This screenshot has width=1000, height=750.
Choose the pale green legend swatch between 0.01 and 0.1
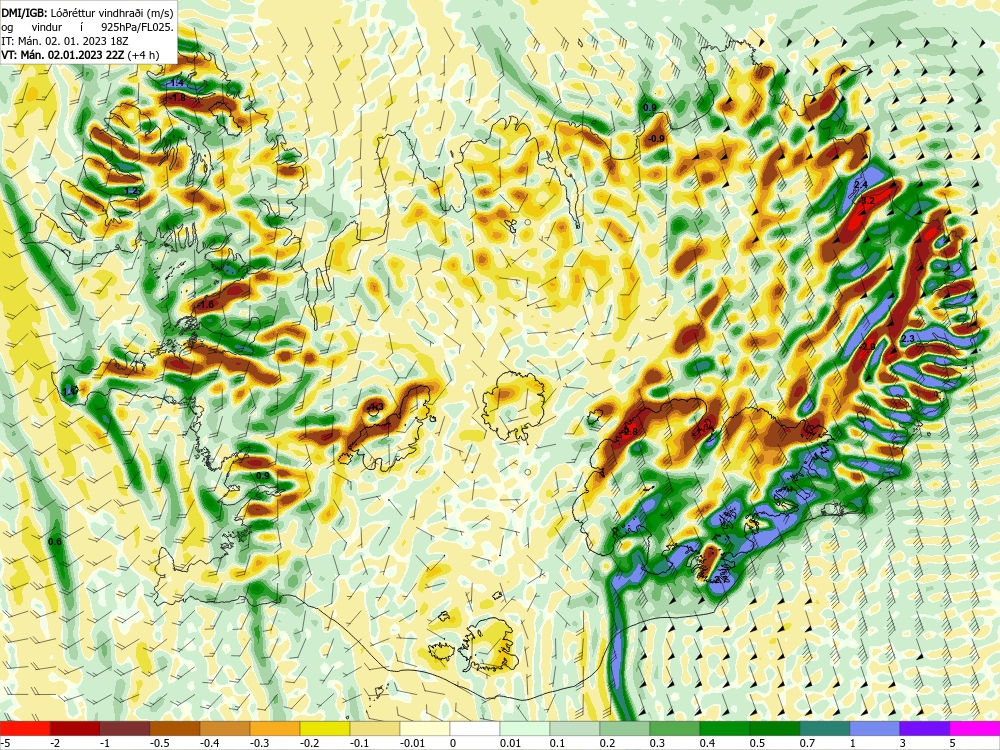tap(524, 728)
